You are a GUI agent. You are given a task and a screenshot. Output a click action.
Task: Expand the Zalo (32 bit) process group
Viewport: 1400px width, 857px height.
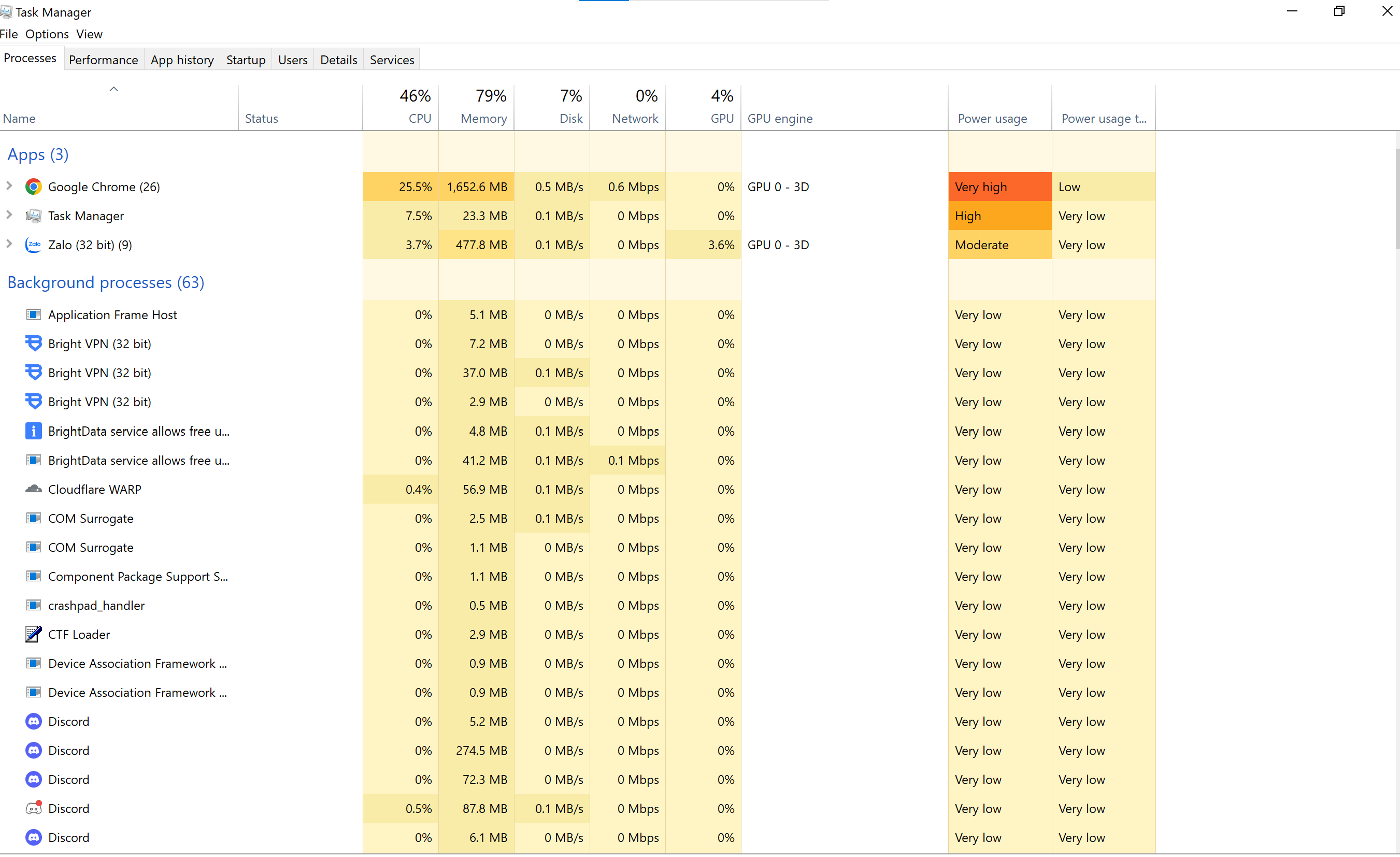click(9, 244)
